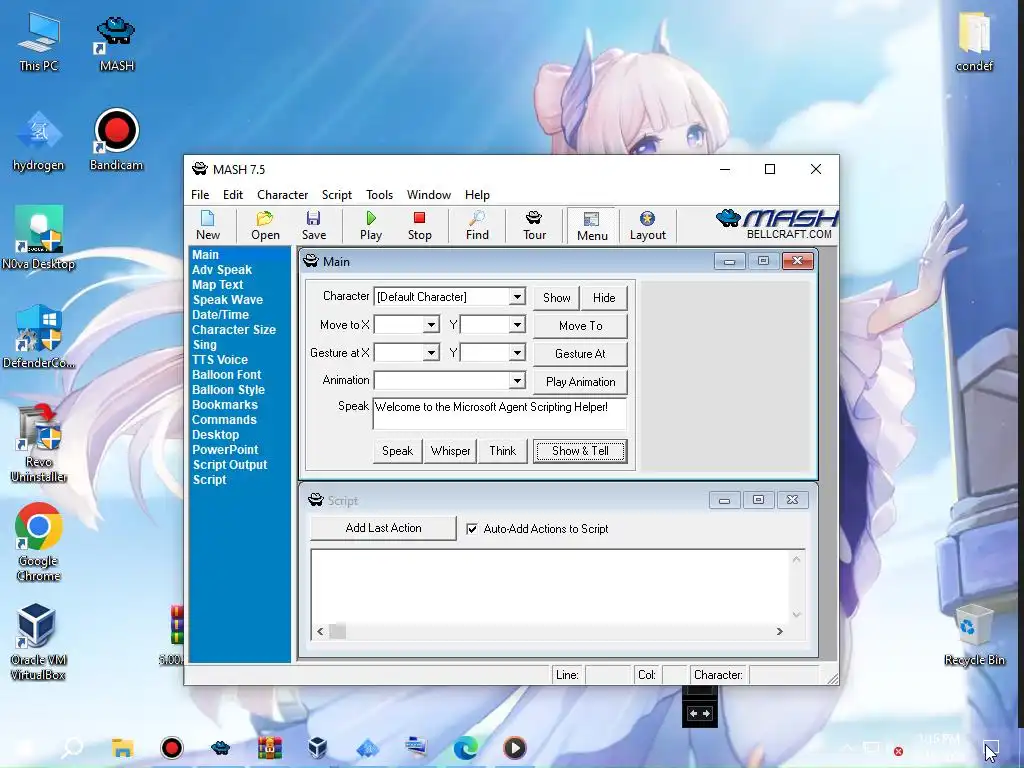Select Adv Speak in the sidebar
Viewport: 1024px width, 768px height.
tap(221, 270)
